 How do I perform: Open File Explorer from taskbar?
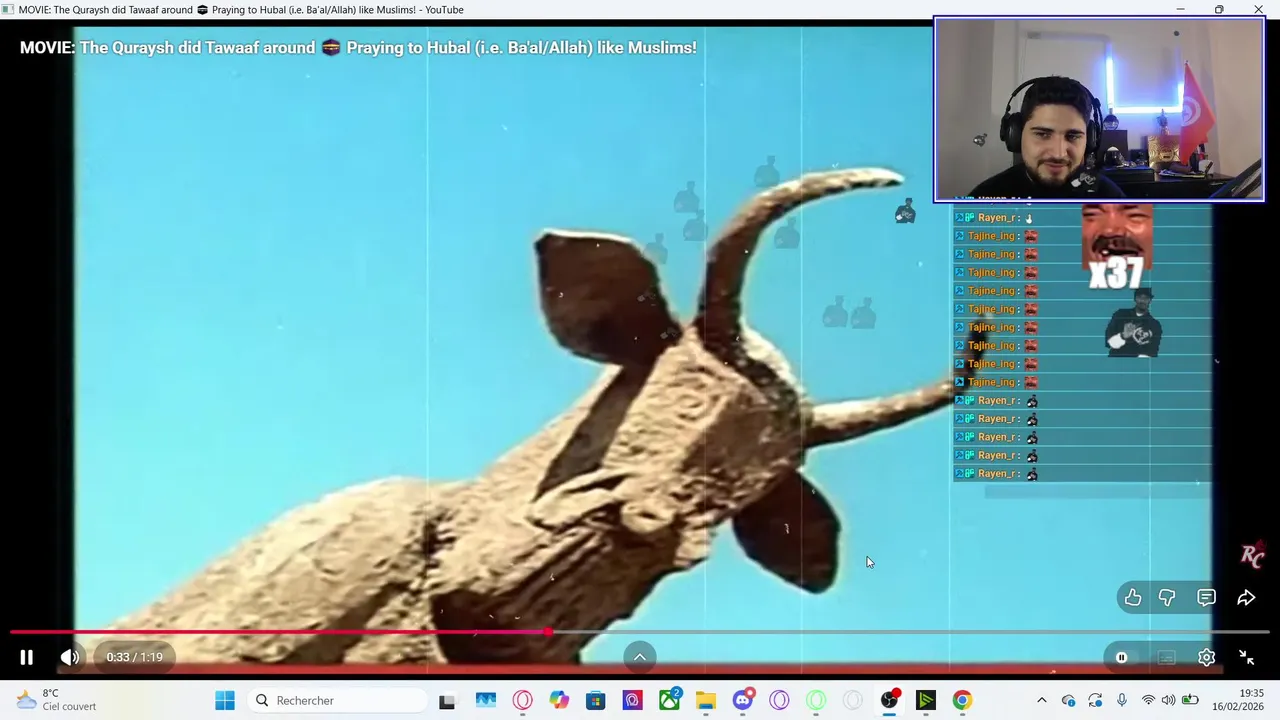706,700
